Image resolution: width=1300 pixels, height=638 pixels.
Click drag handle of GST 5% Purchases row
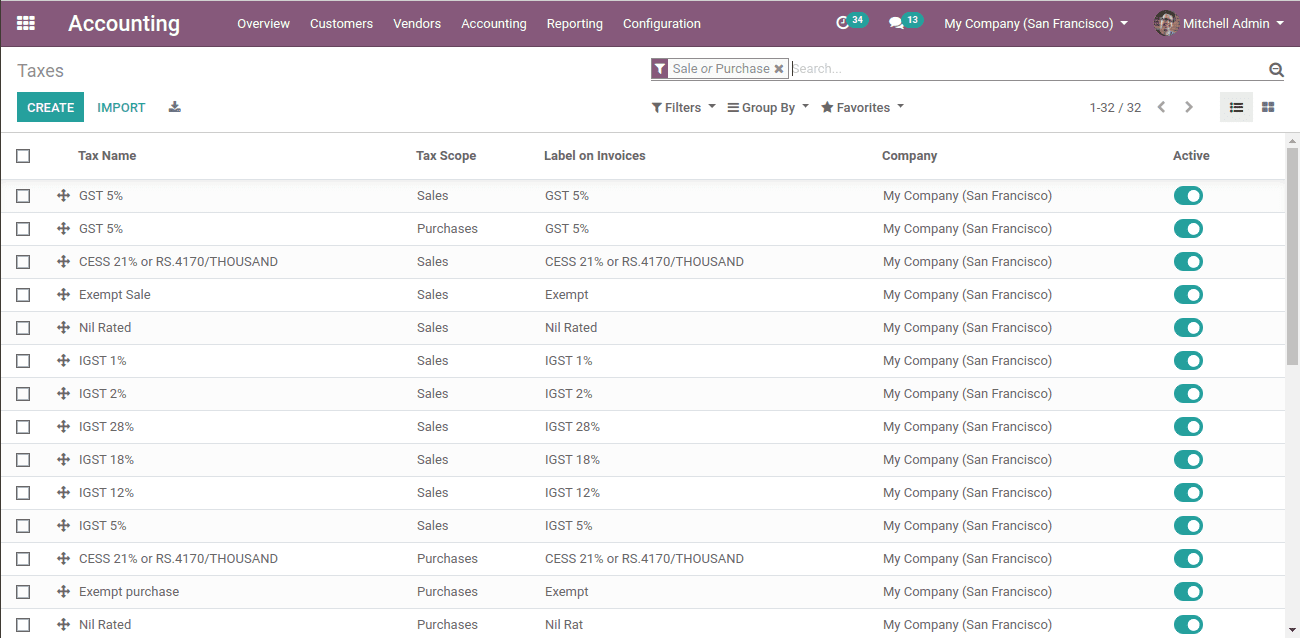coord(64,229)
